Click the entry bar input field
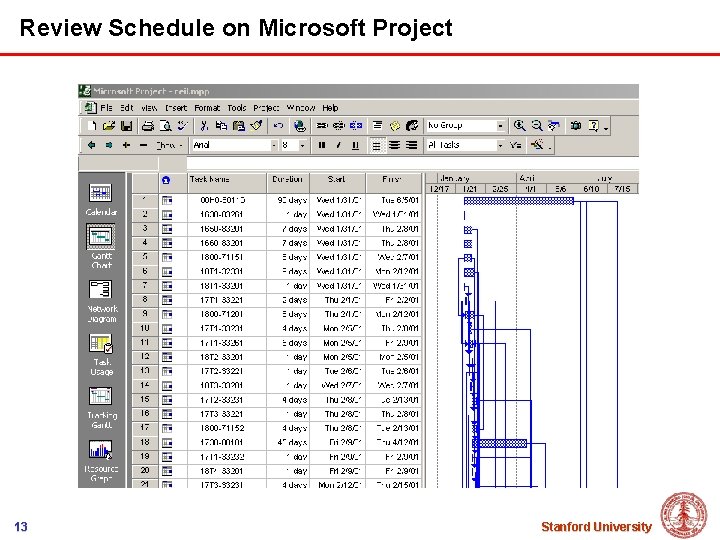The image size is (720, 540). 412,163
